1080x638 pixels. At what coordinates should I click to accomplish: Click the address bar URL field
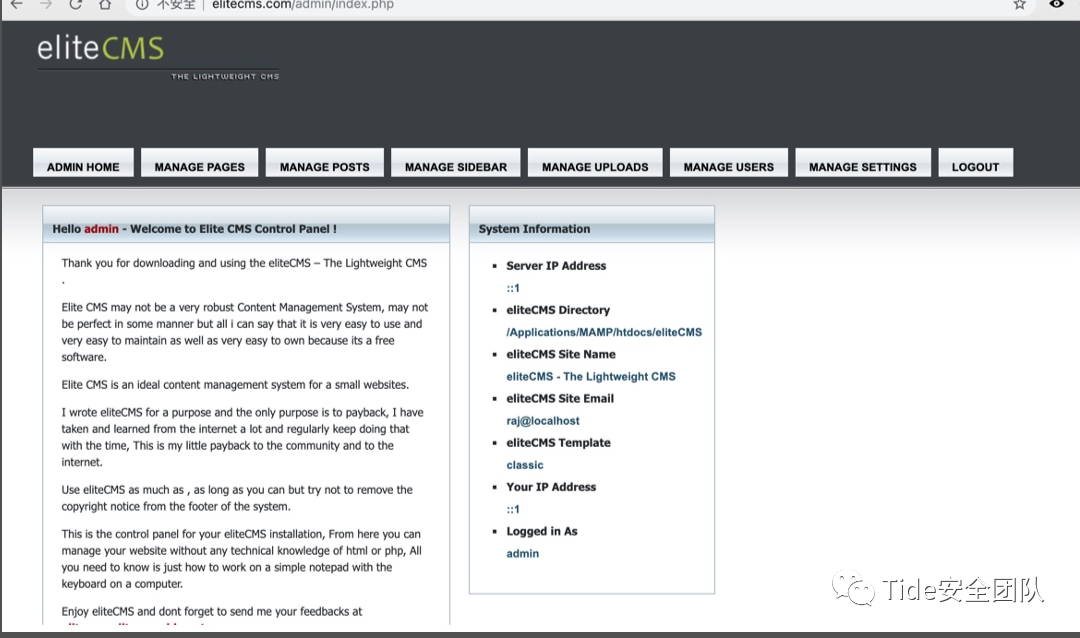click(x=579, y=5)
